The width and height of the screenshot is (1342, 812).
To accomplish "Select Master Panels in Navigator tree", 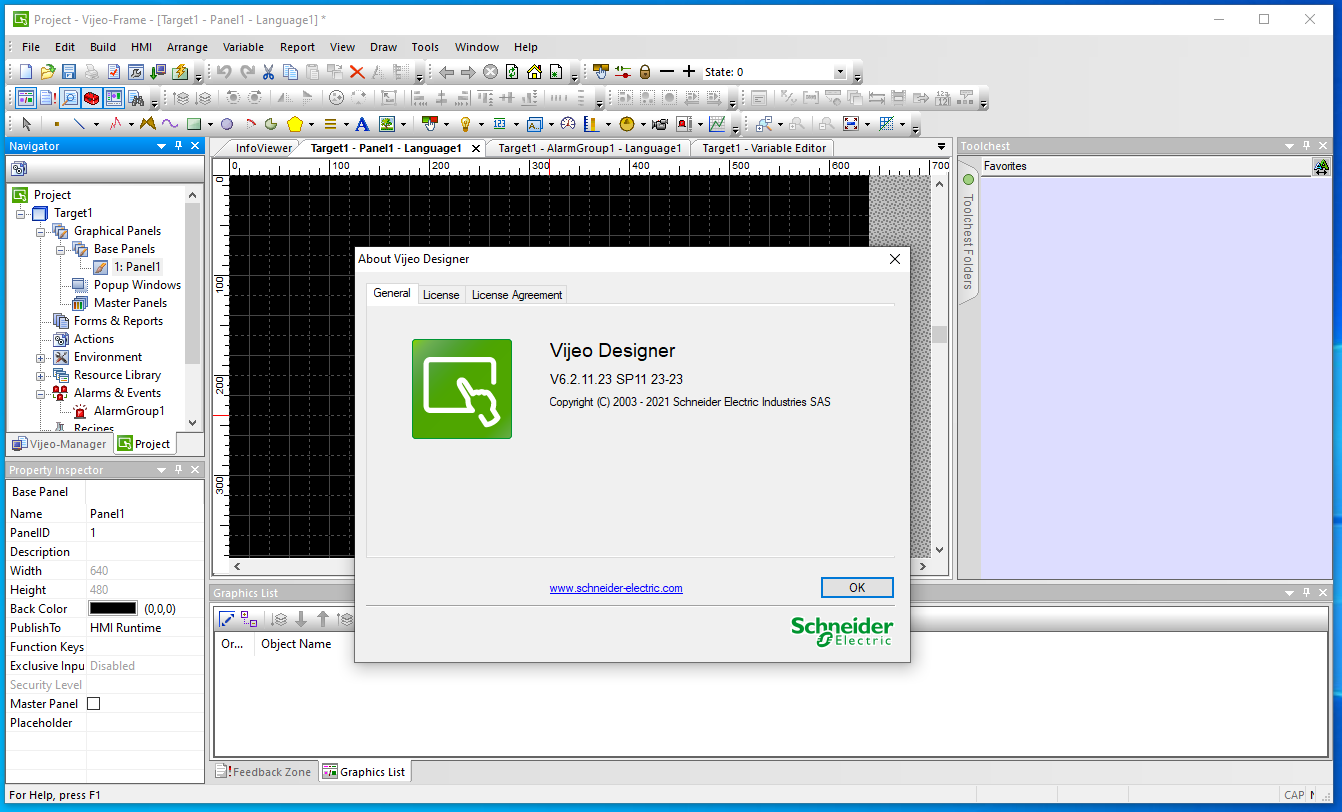I will pyautogui.click(x=130, y=303).
